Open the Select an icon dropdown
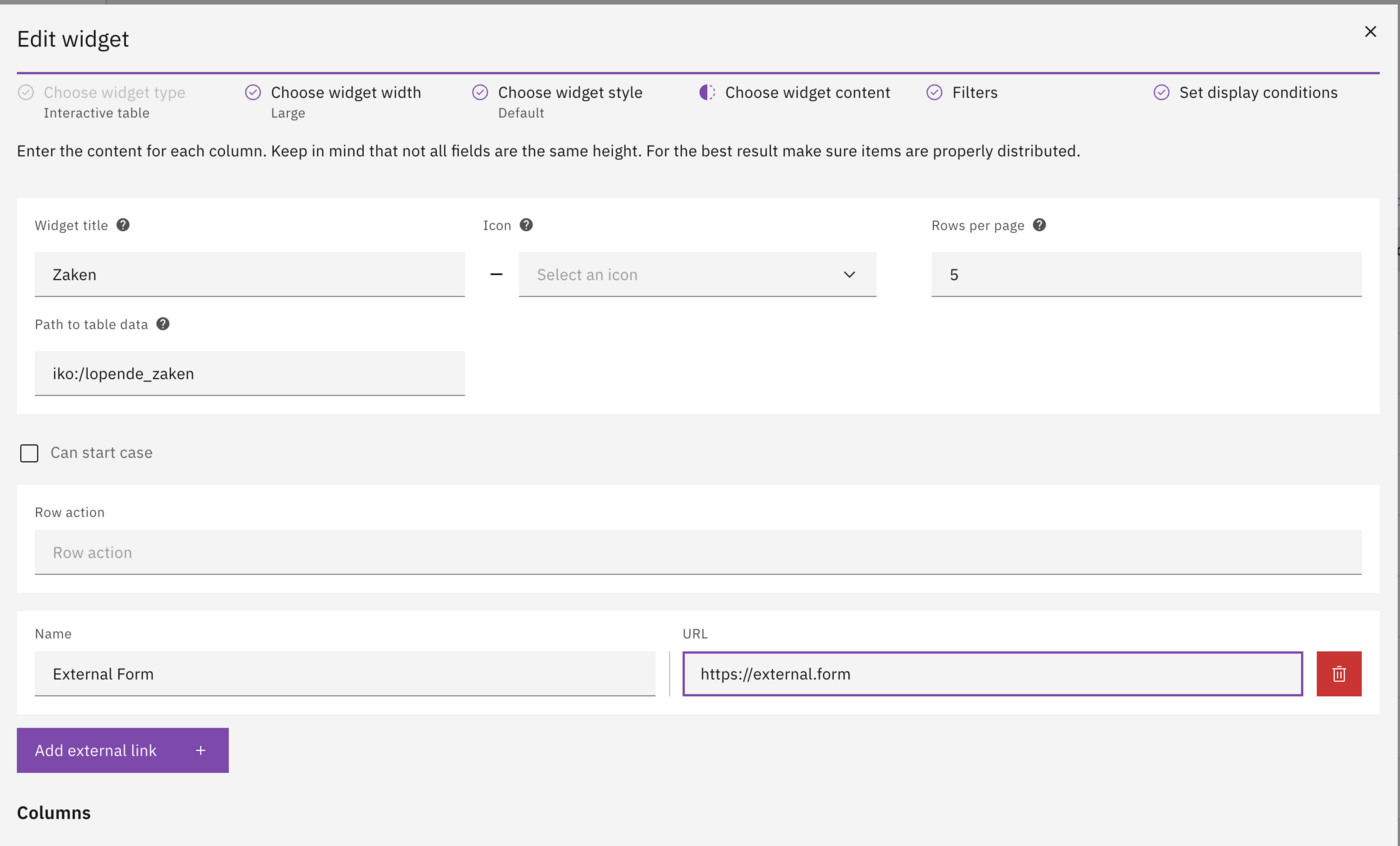Image resolution: width=1400 pixels, height=846 pixels. pyautogui.click(x=697, y=274)
